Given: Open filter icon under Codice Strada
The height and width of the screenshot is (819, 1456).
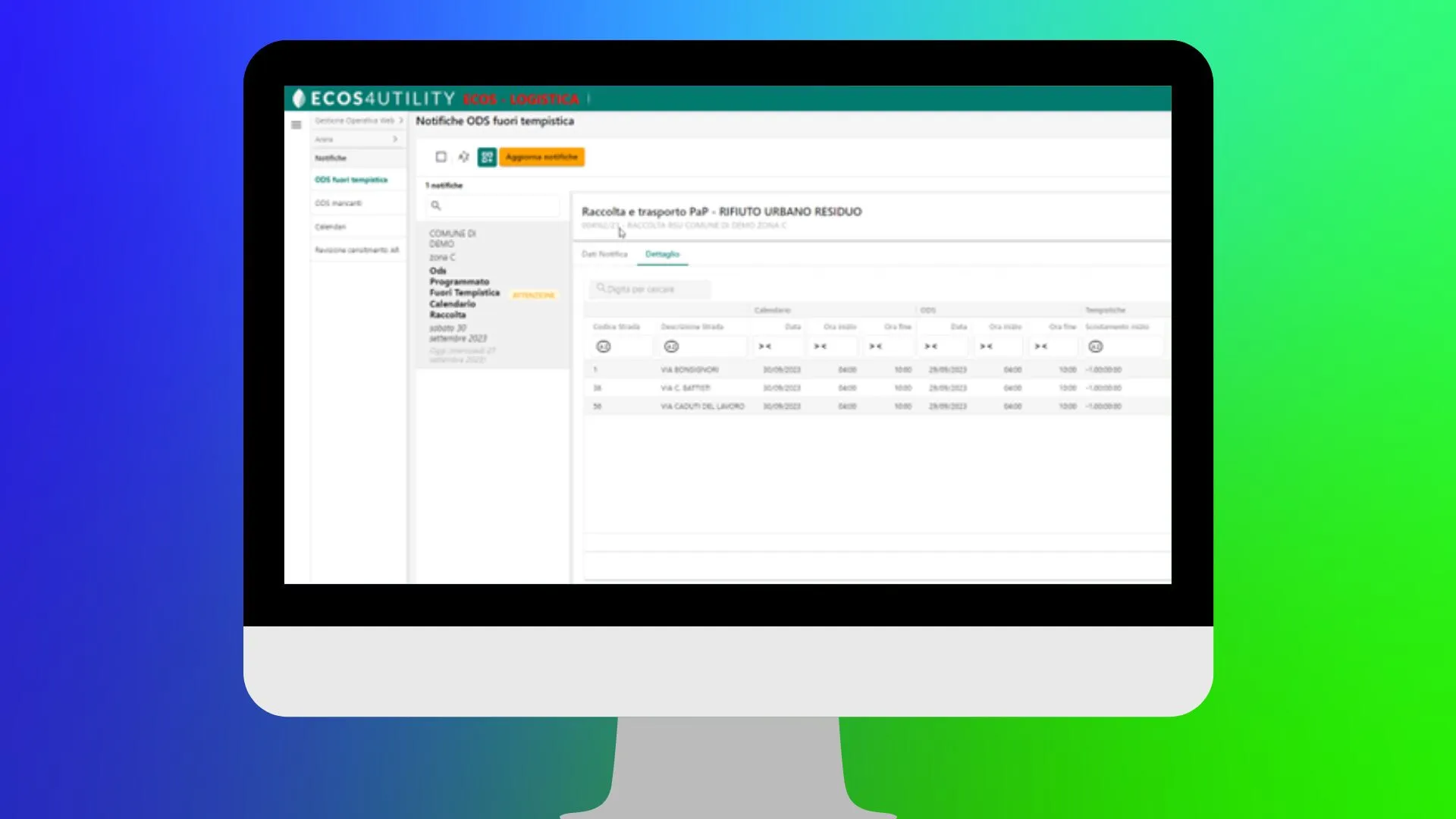Looking at the screenshot, I should (604, 347).
